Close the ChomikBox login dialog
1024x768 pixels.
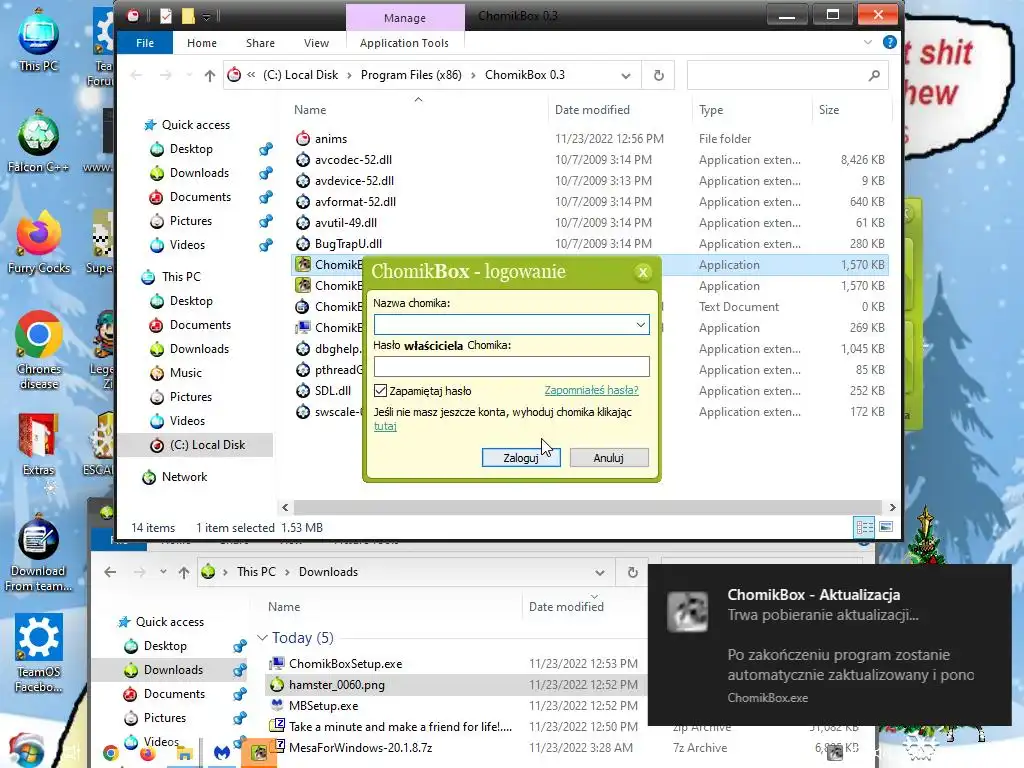pyautogui.click(x=643, y=272)
